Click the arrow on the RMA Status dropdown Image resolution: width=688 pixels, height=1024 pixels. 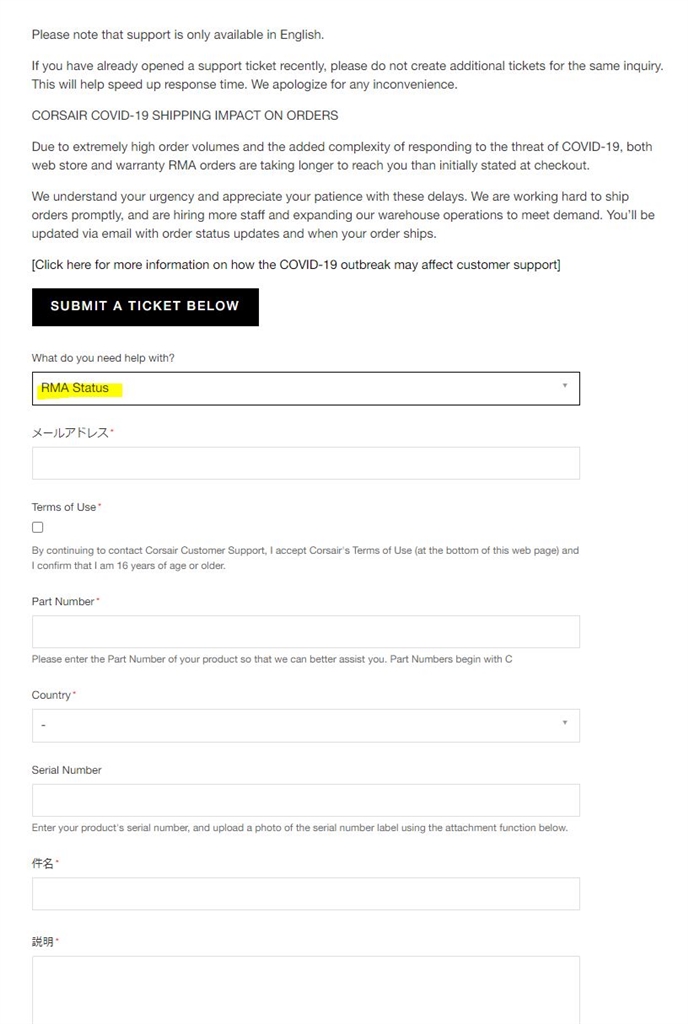coord(564,386)
